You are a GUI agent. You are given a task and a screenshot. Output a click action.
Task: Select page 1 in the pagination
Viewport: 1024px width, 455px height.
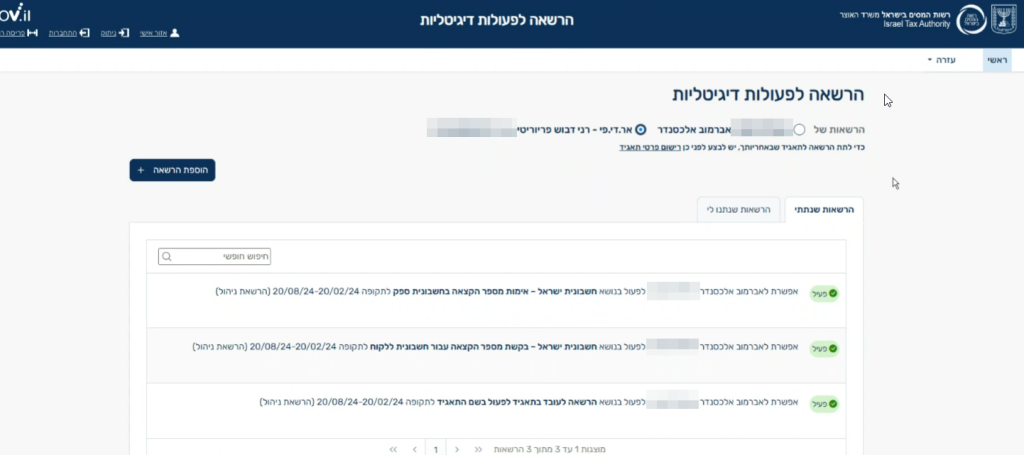pos(436,449)
